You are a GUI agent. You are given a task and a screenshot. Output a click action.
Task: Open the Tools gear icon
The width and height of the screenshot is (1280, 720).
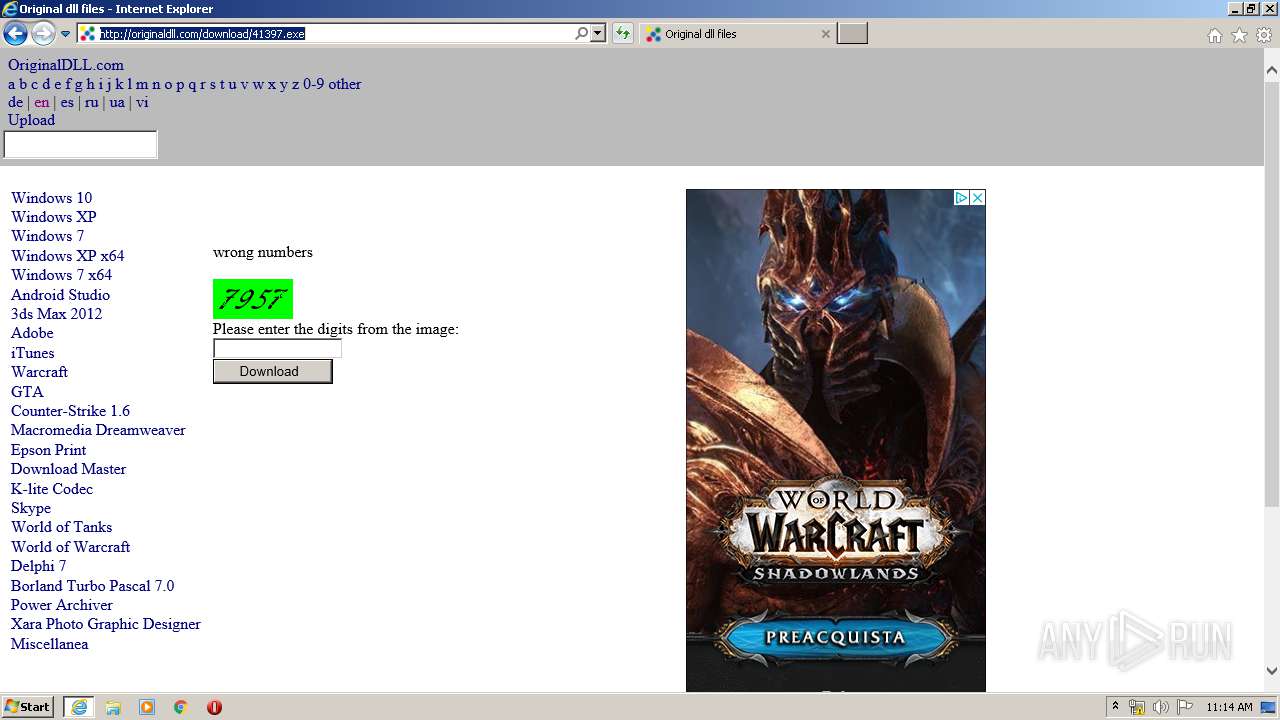point(1264,35)
